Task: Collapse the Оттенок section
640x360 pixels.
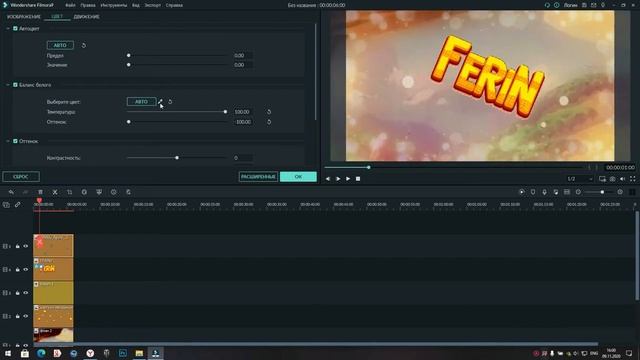Action: [8, 141]
